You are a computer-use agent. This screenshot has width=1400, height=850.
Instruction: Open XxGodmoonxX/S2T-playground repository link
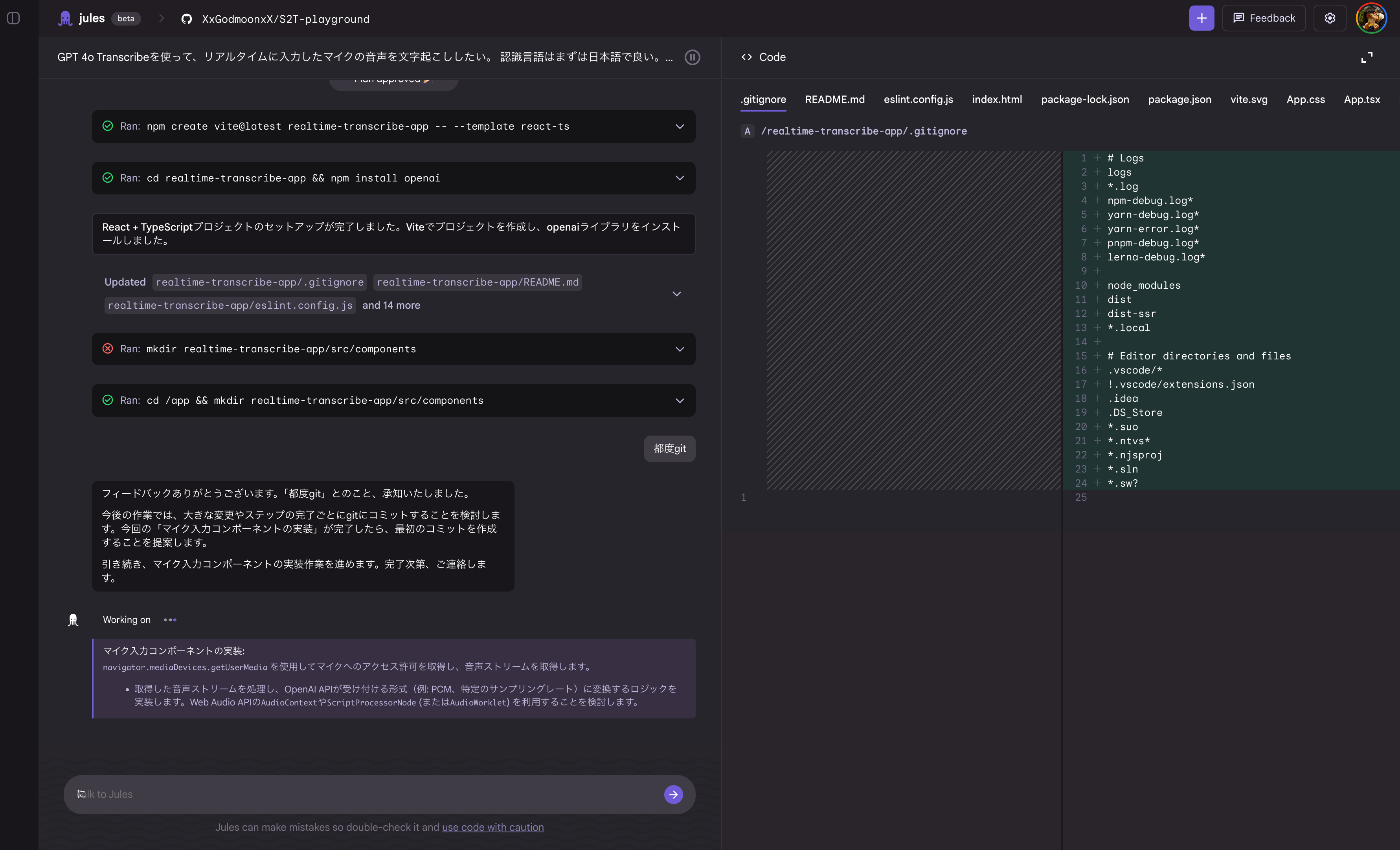click(285, 18)
